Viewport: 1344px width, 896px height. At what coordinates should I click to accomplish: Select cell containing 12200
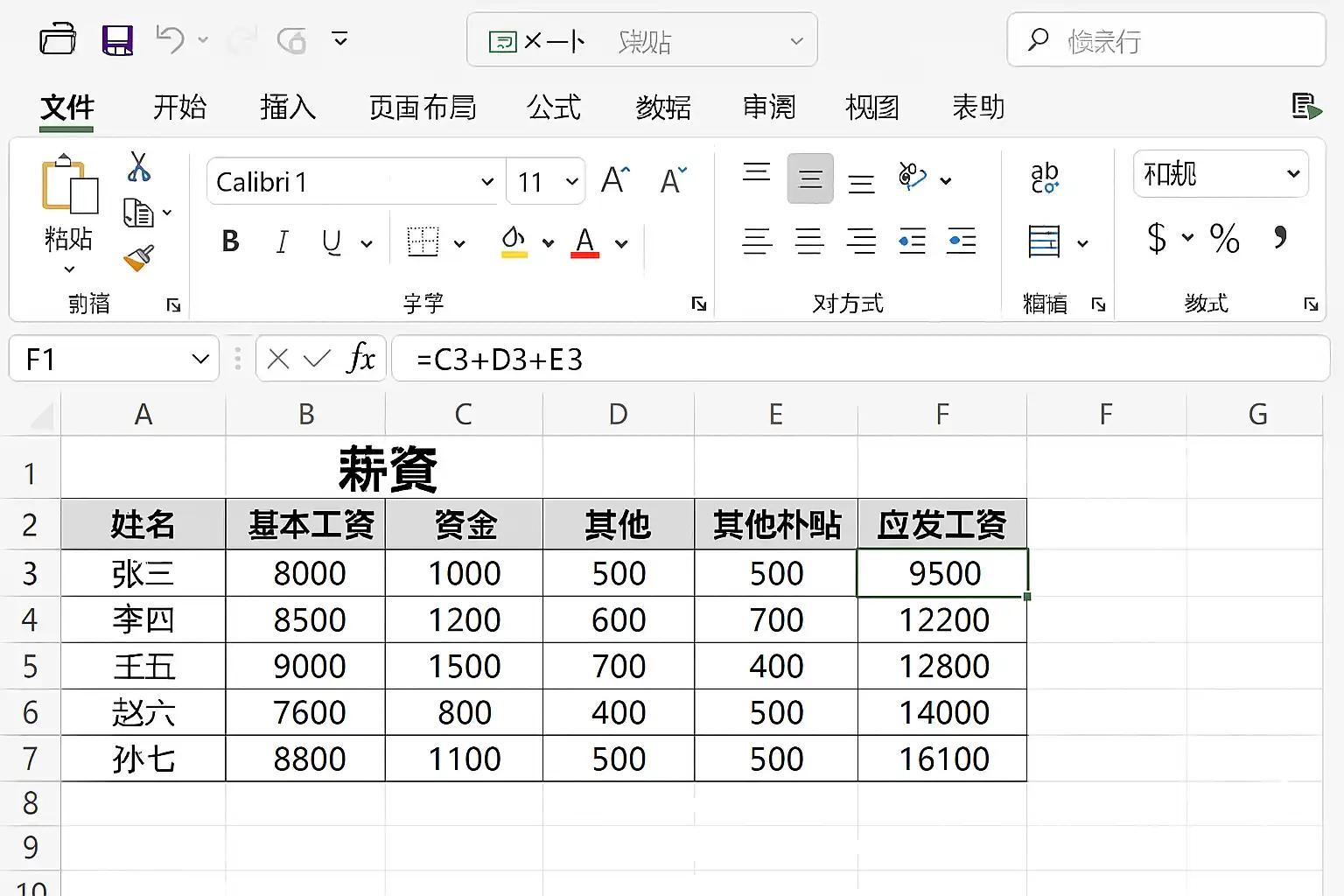[x=942, y=619]
